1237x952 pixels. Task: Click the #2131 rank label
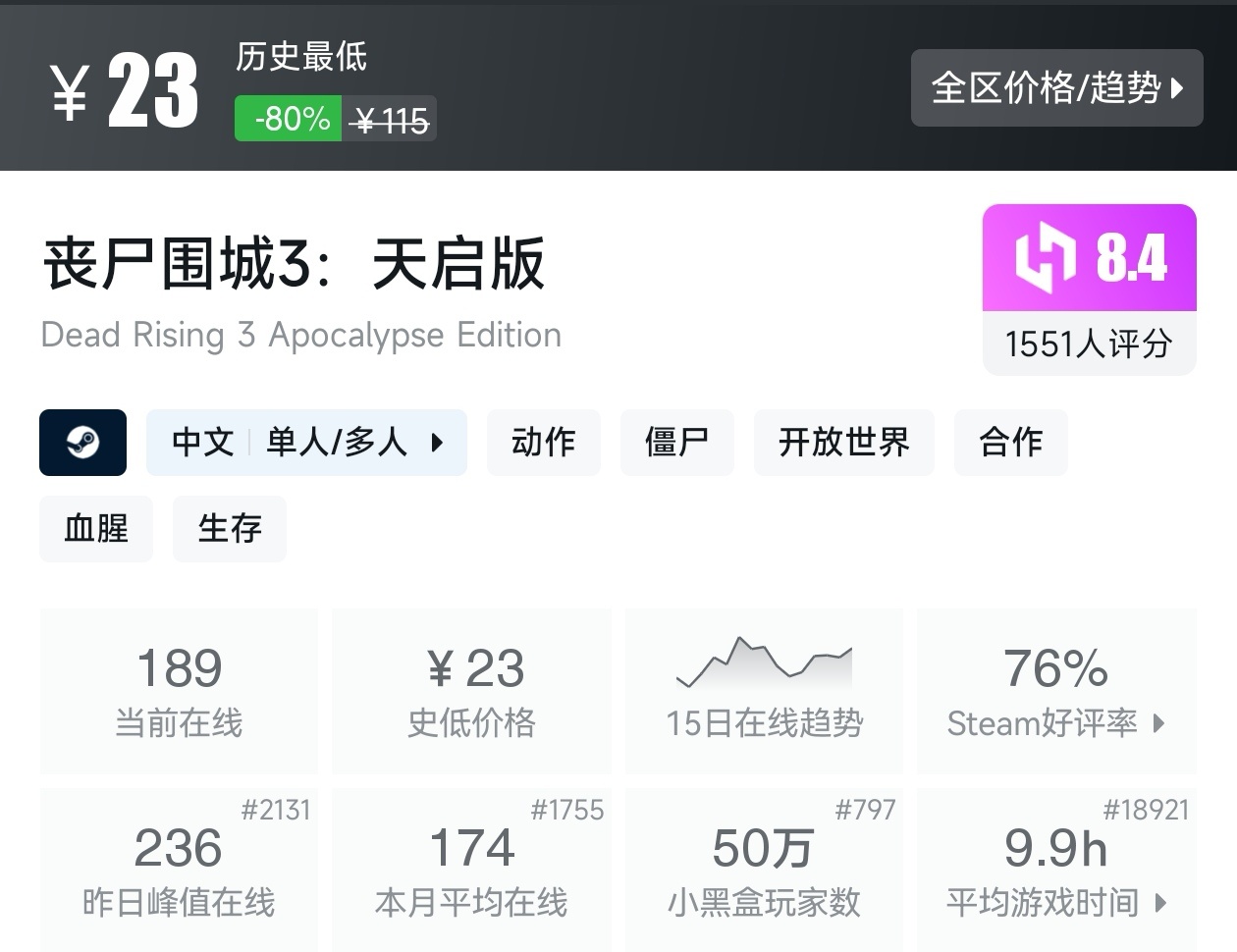point(276,810)
